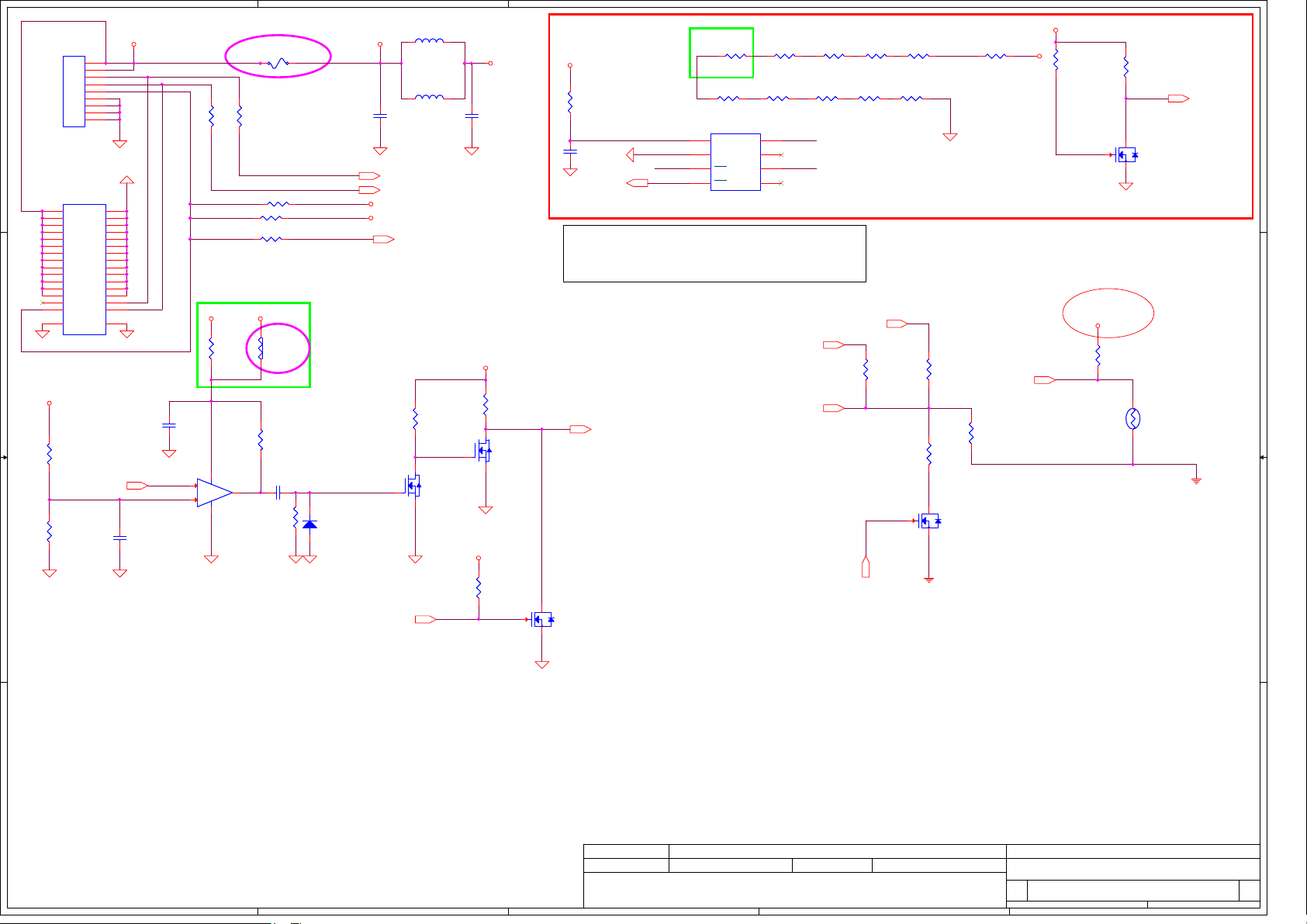Click the upper of the two stacked ports near connector
This screenshot has width=1307, height=924.
369,175
